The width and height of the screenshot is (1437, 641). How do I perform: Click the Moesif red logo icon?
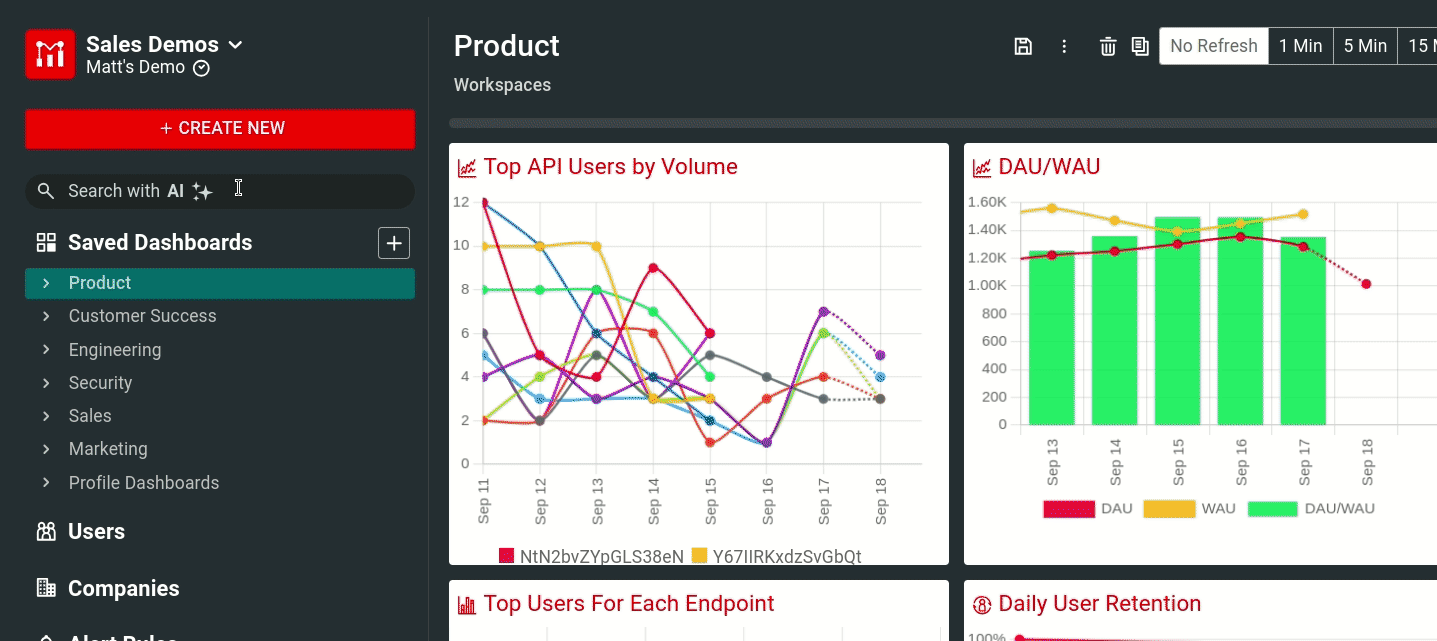coord(50,54)
